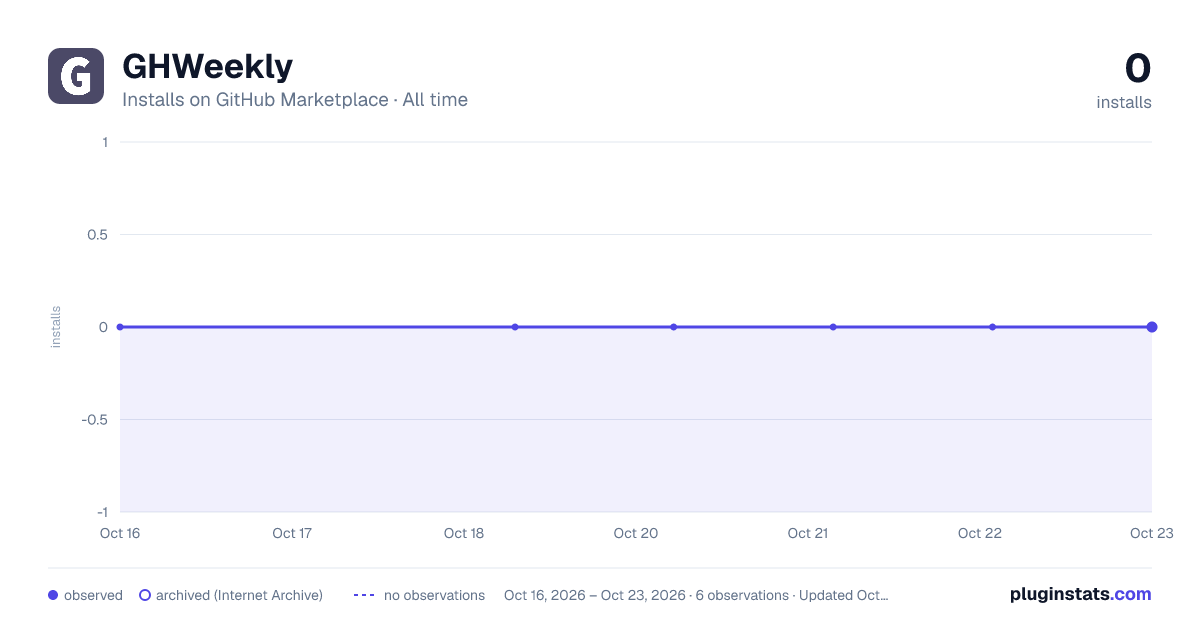Viewport: 1200px width, 630px height.
Task: Click the y-axis label 0.5
Action: tap(97, 234)
